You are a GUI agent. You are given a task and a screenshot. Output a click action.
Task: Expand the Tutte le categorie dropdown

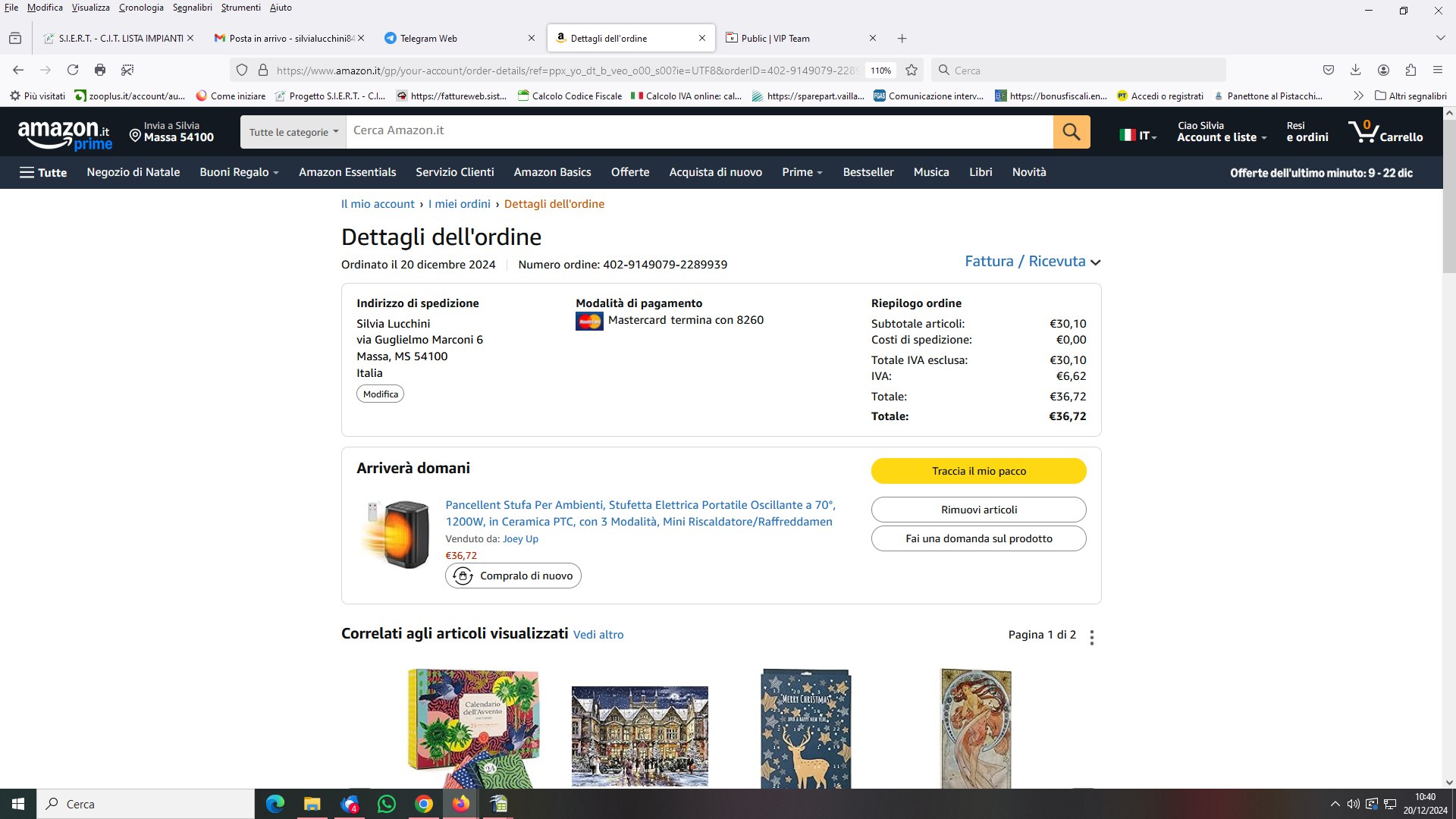pos(293,132)
